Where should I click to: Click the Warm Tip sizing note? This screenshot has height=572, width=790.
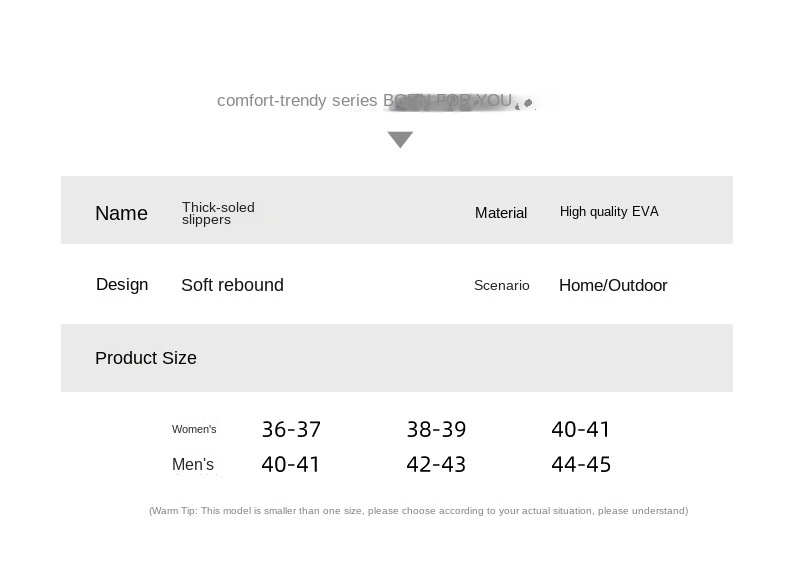418,510
